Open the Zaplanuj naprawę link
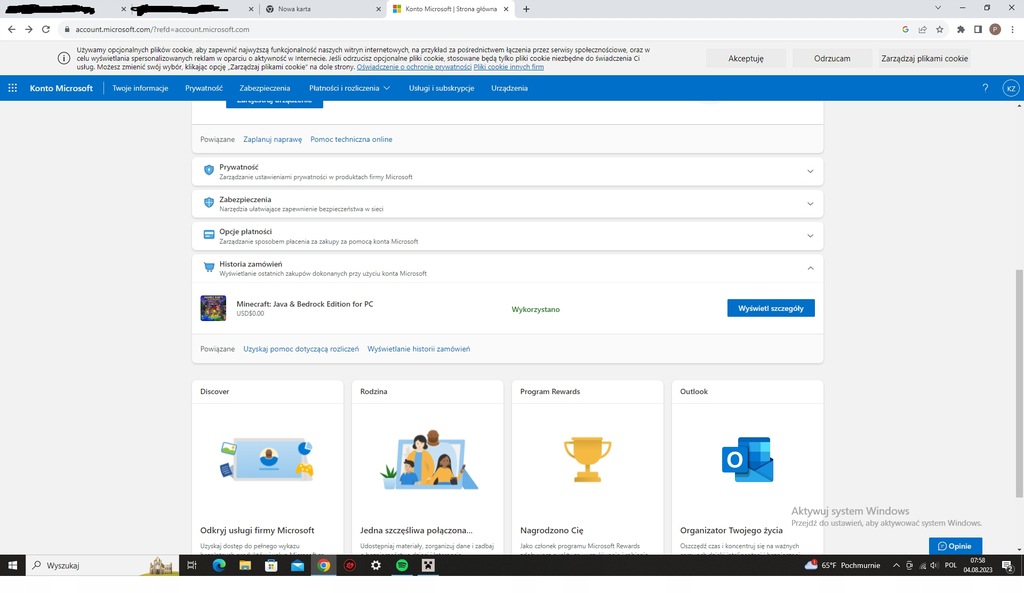The image size is (1024, 593). pyautogui.click(x=272, y=139)
